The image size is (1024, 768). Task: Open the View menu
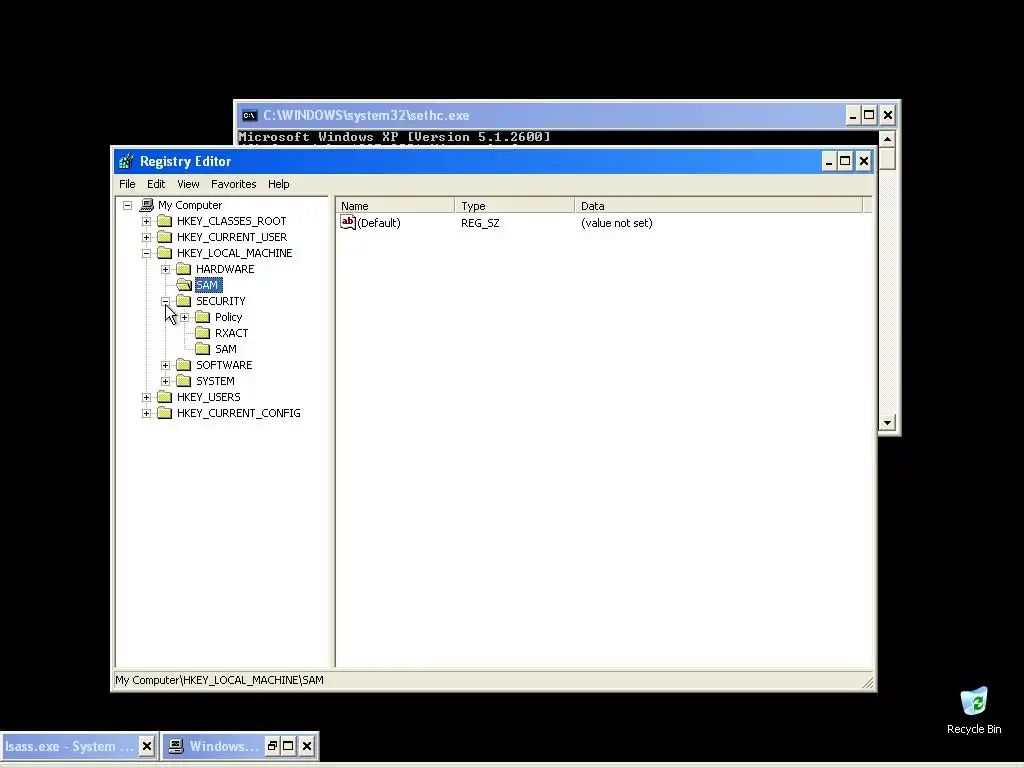tap(188, 184)
